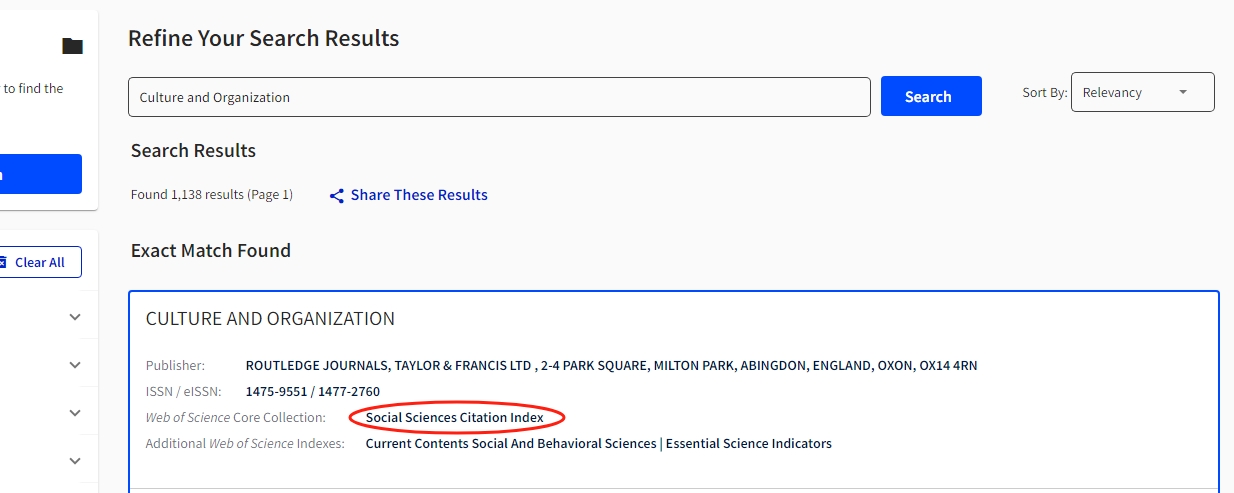Expand the third filter chevron in sidebar
Viewport: 1234px width, 493px height.
(75, 413)
